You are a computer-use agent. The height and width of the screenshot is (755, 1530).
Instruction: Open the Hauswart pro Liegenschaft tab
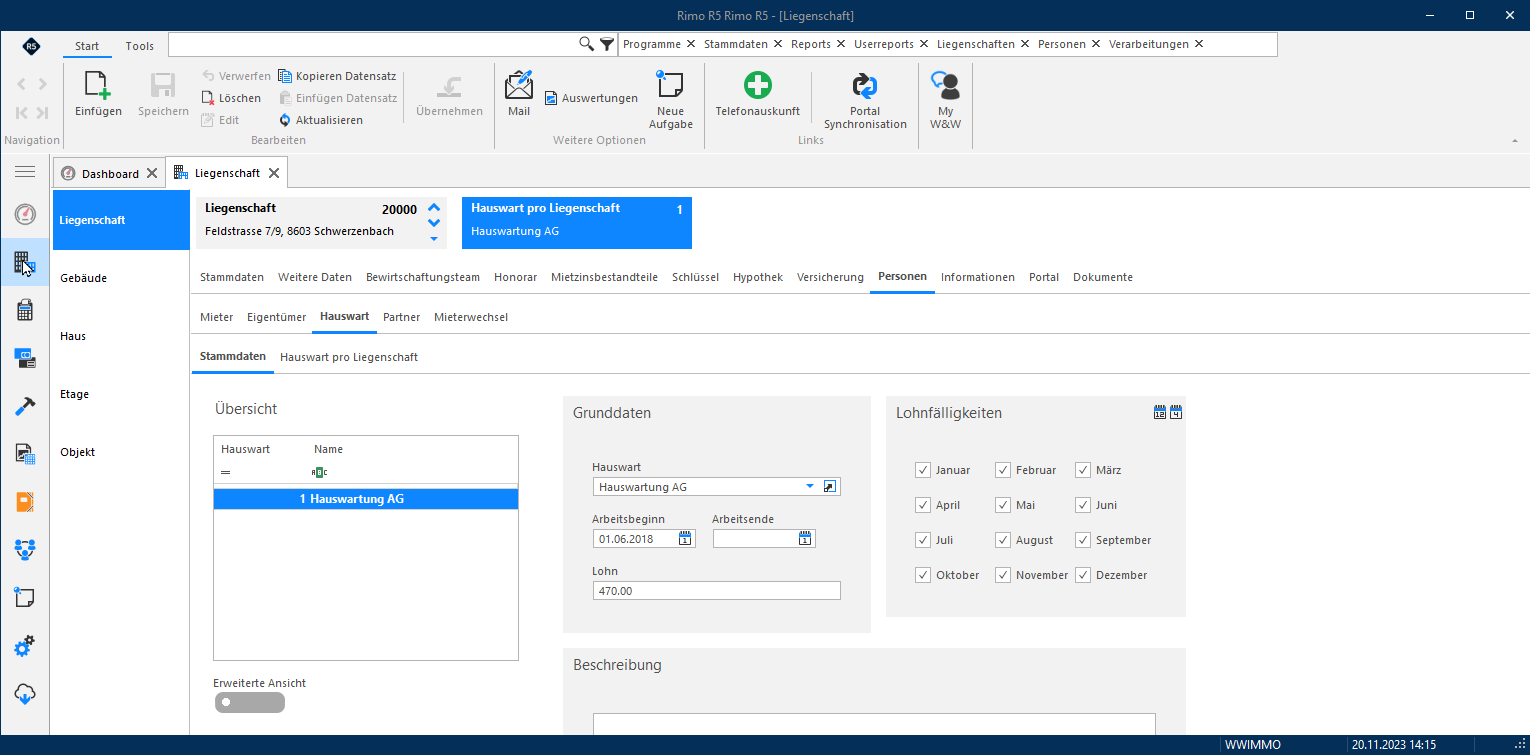point(349,357)
